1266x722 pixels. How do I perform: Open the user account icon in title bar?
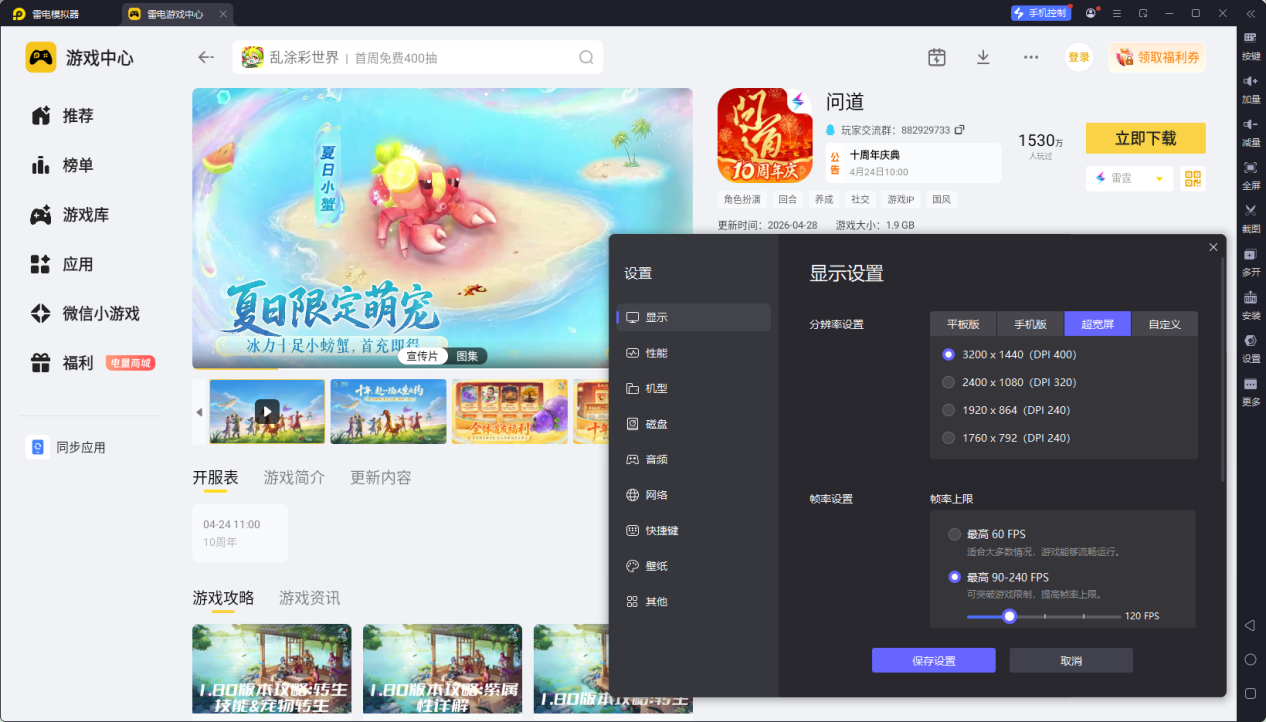point(1090,13)
